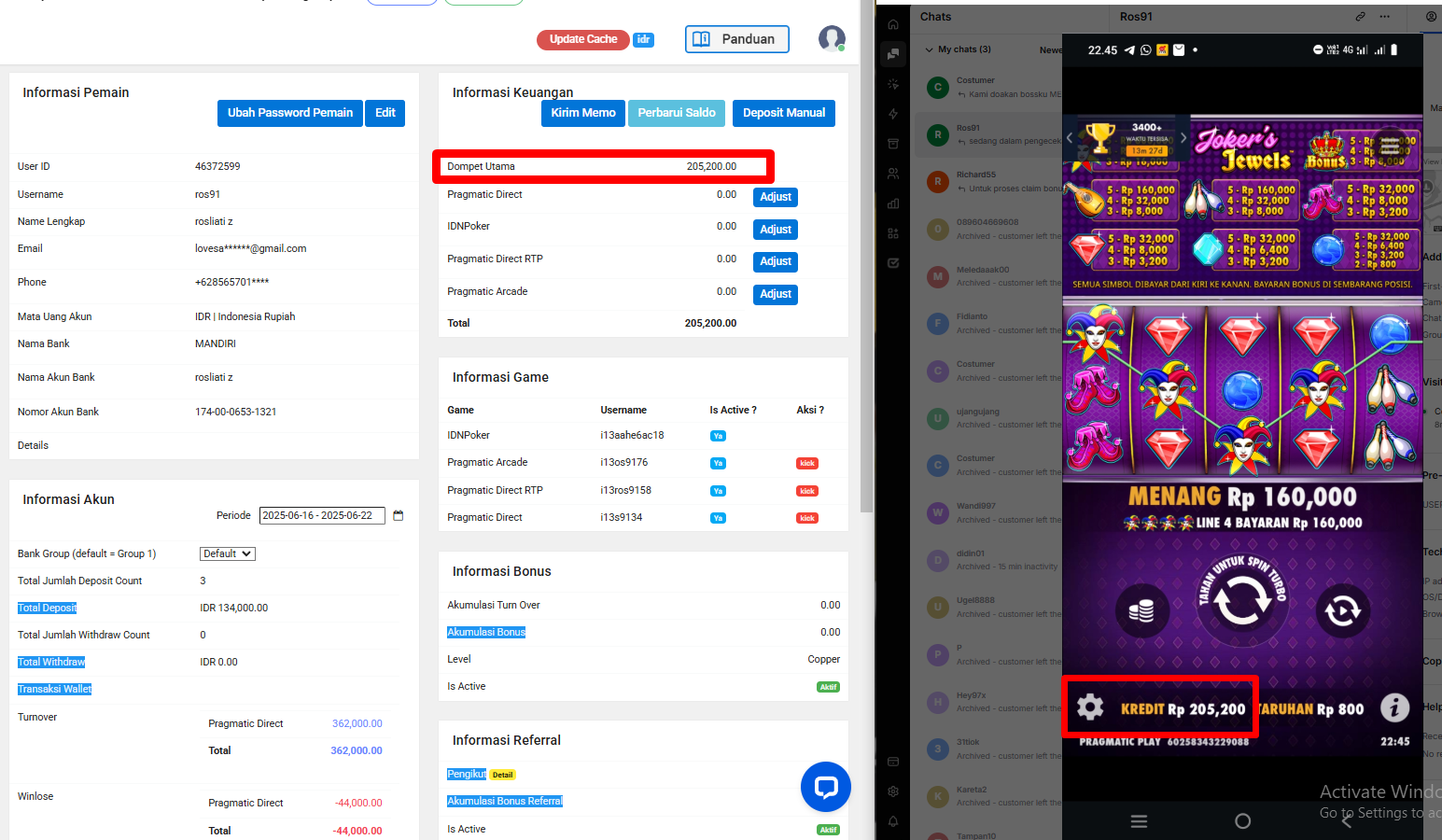Select the Chats icon in chat sidebar

pyautogui.click(x=893, y=54)
